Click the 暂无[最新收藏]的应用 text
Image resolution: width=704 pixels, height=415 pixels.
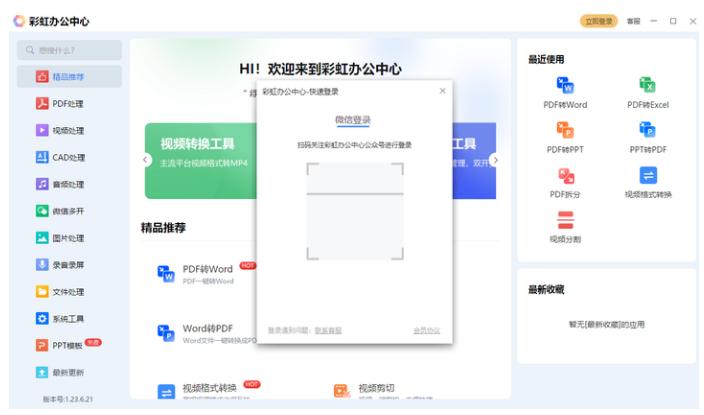tap(607, 324)
